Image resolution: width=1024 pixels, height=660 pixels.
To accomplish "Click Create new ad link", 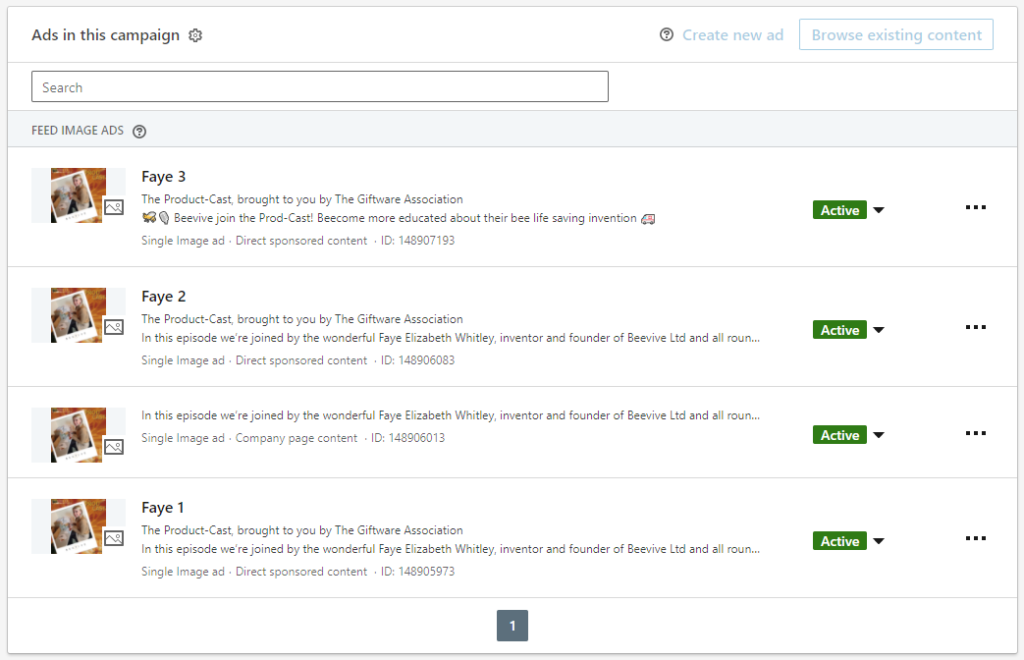I will click(733, 35).
